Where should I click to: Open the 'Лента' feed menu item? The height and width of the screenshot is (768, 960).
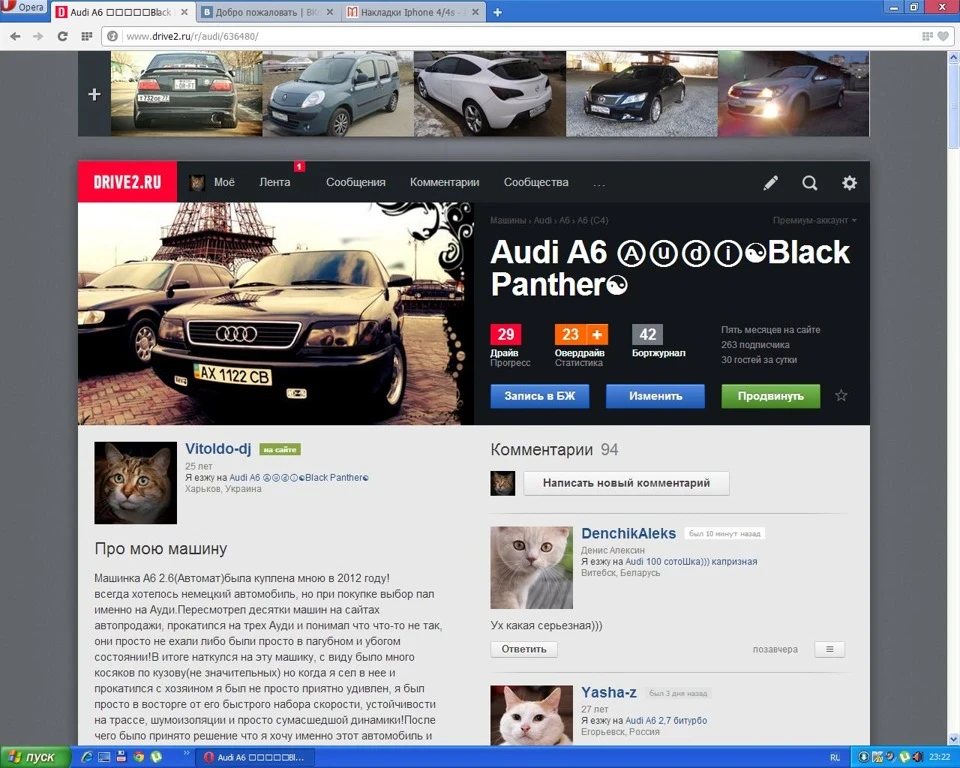pos(275,182)
